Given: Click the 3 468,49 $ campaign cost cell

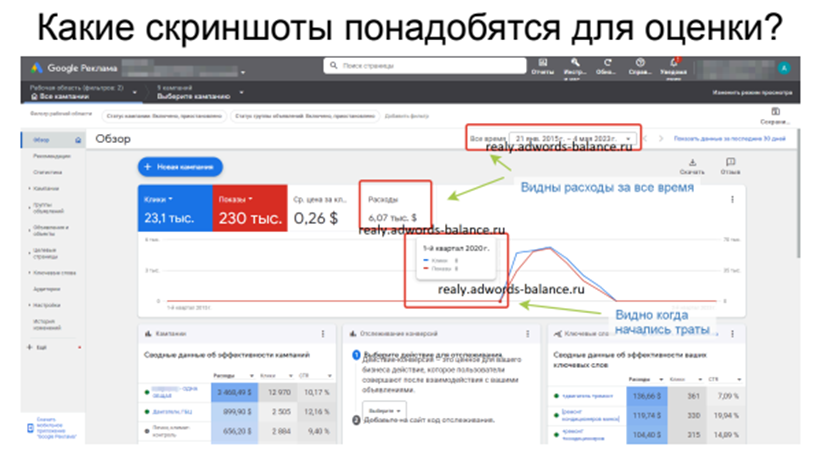Looking at the screenshot, I should point(235,392).
